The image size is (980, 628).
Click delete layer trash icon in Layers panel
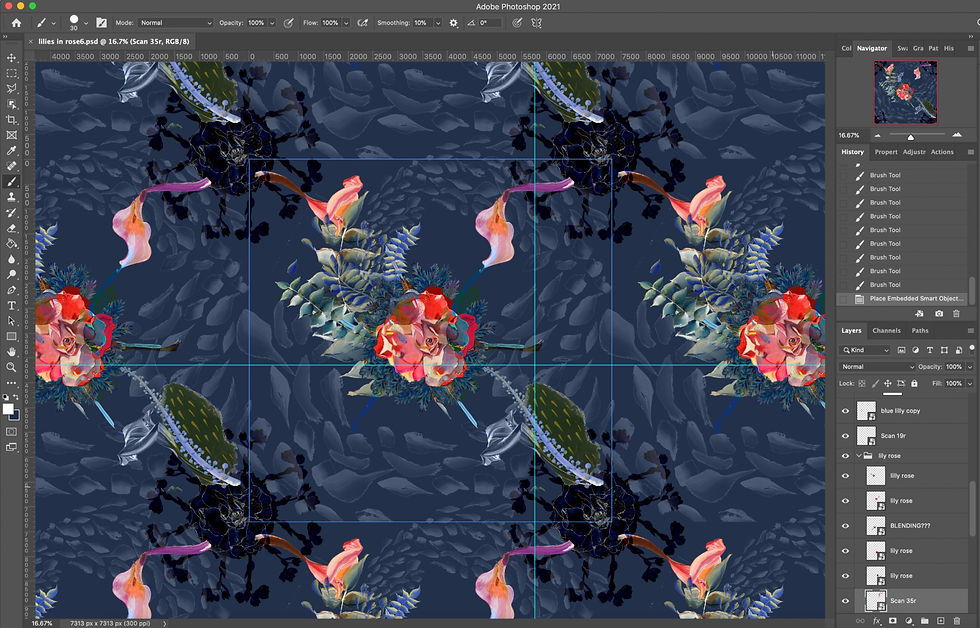[956, 621]
